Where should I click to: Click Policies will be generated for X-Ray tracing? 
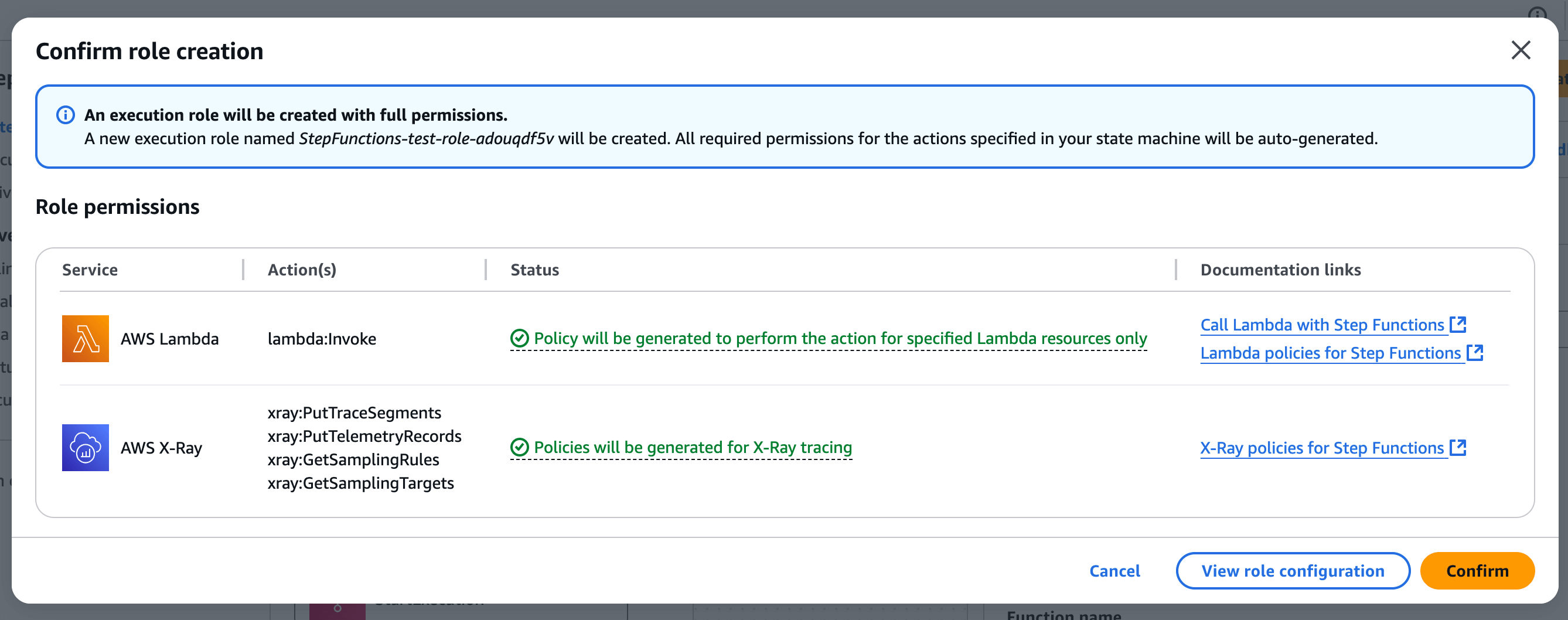click(693, 447)
